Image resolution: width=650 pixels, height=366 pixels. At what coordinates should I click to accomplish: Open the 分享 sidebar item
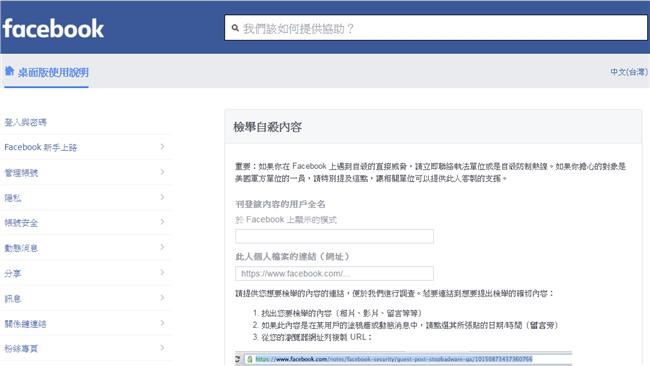[x=13, y=274]
